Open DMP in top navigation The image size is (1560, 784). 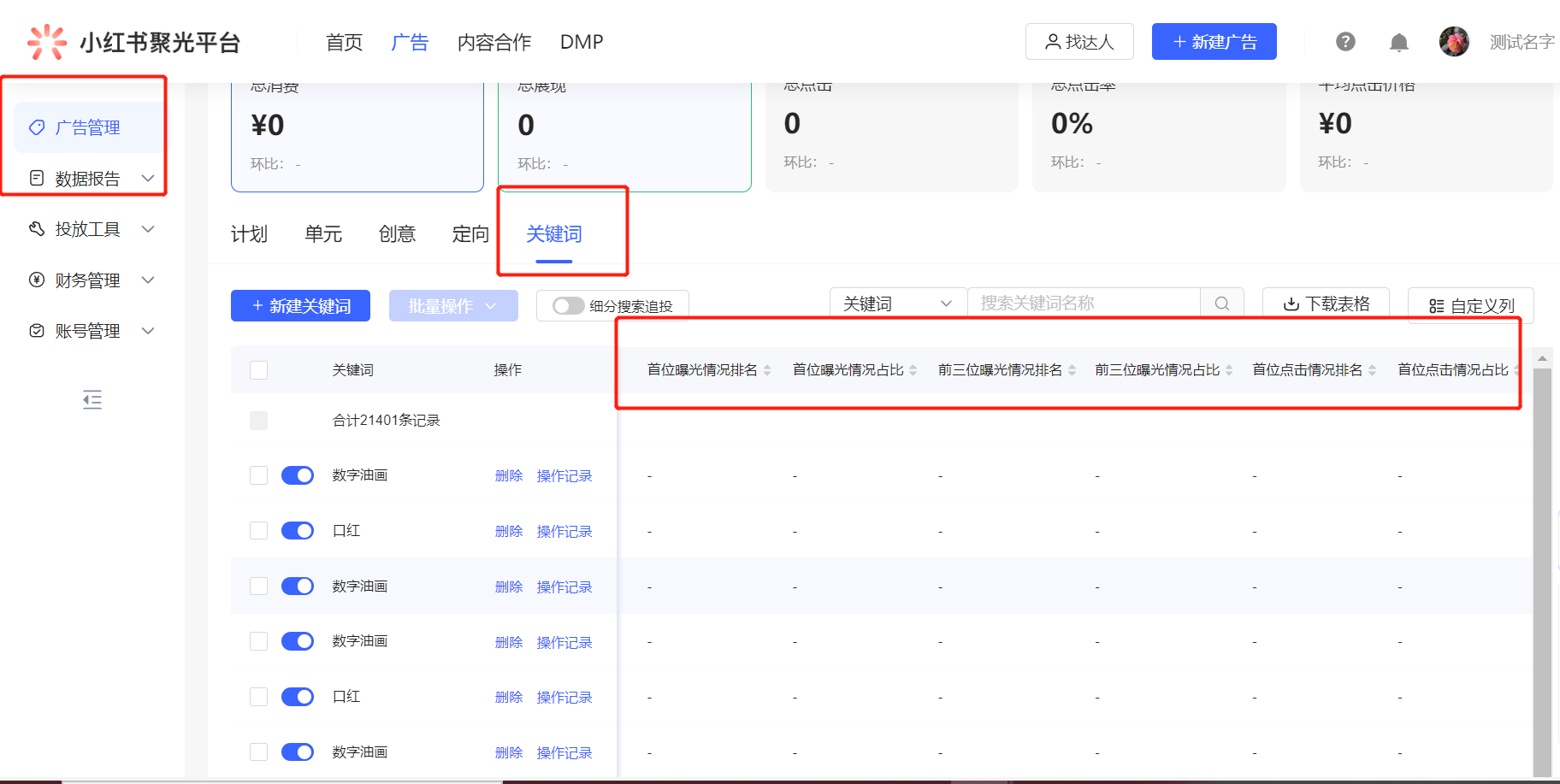[x=582, y=42]
